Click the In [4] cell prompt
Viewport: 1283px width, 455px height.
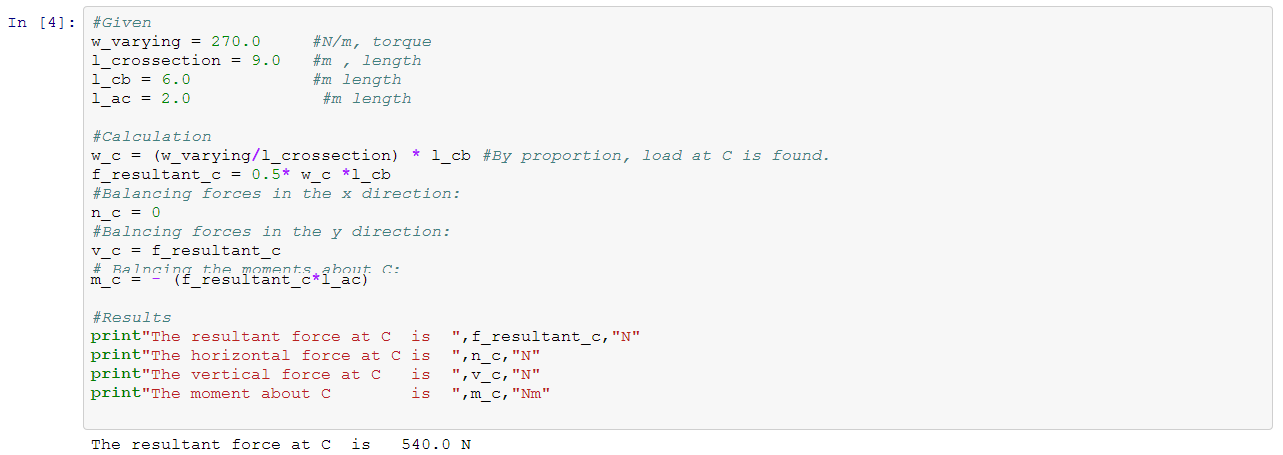tap(41, 23)
